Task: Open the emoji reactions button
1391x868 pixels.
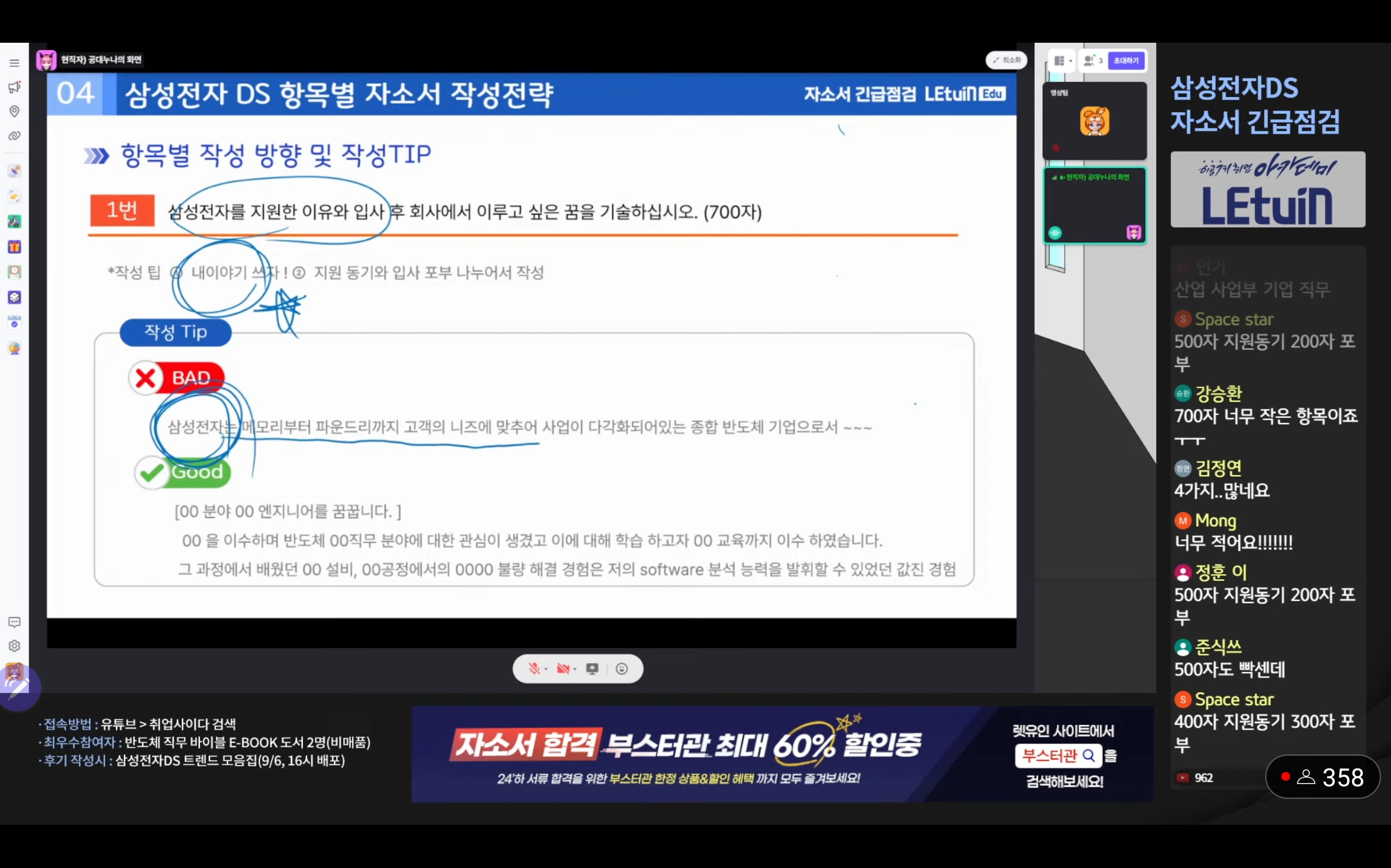Action: point(621,669)
